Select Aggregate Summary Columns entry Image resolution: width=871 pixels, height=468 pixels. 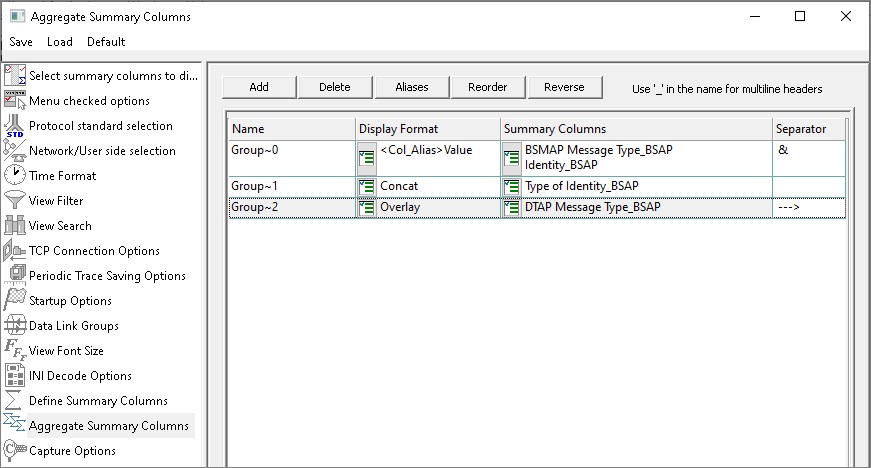(x=109, y=425)
